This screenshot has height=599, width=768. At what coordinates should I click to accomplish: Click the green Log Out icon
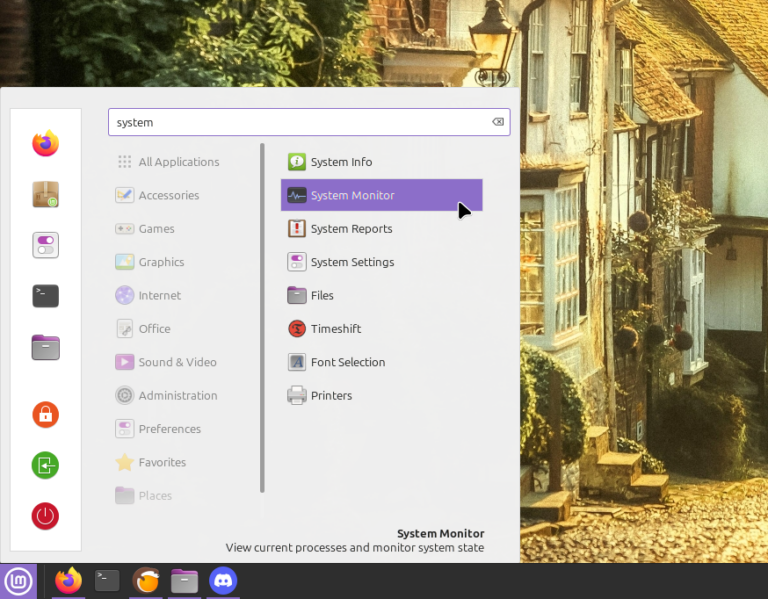[46, 465]
